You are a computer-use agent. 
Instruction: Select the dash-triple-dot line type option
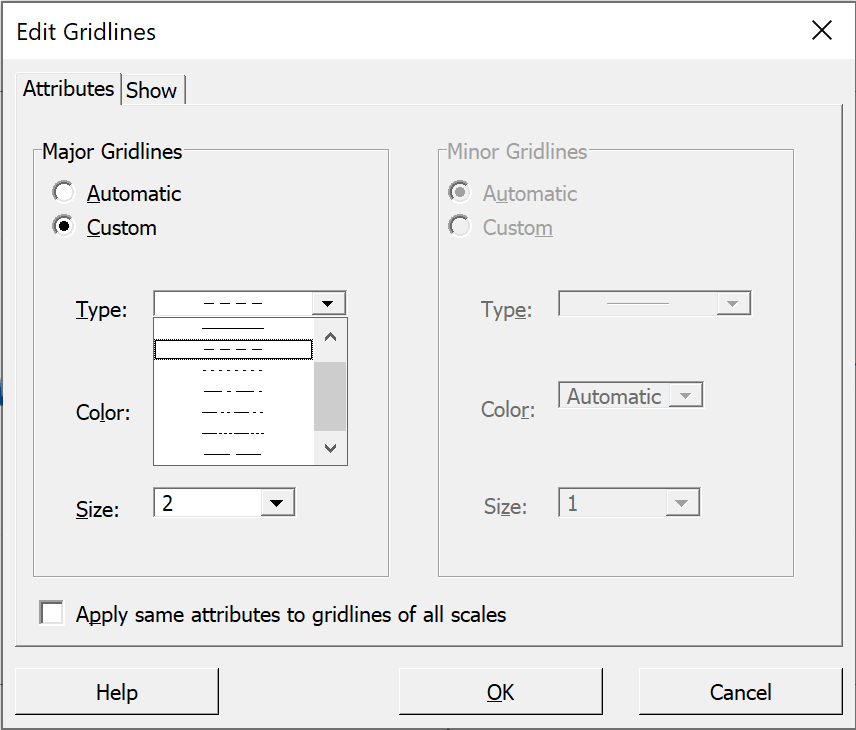(x=233, y=433)
